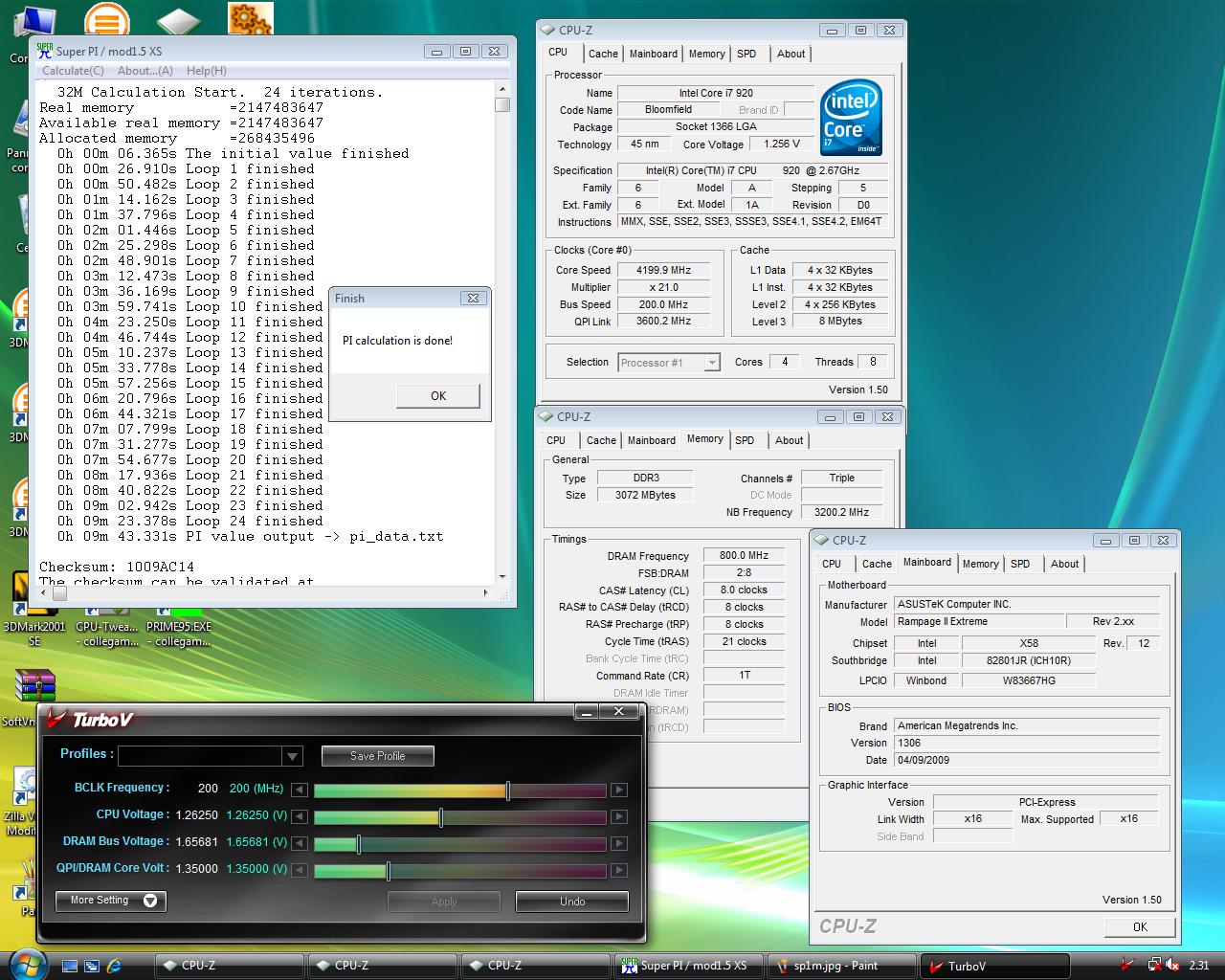Click the BCLK Frequency slider handle

508,790
